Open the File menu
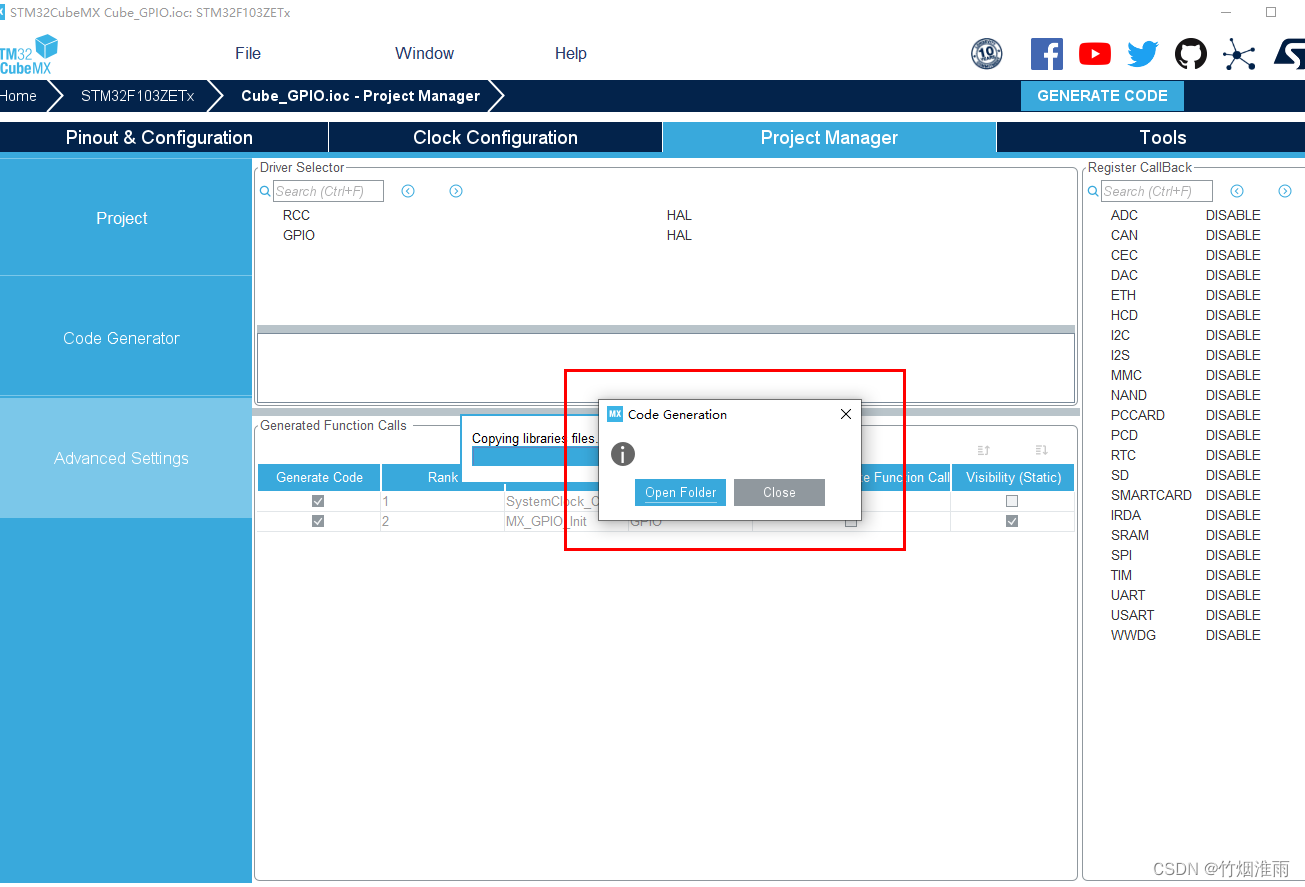The height and width of the screenshot is (887, 1305). (248, 54)
